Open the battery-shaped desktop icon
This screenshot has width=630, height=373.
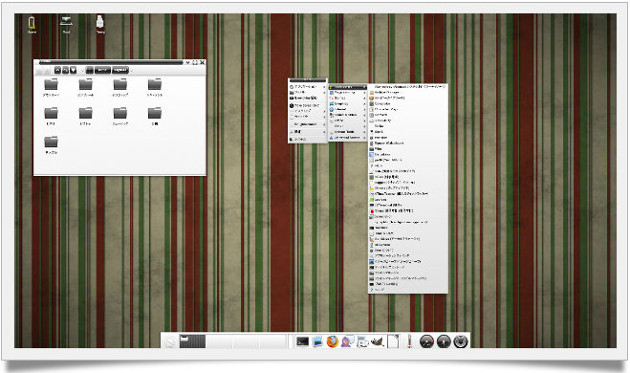click(32, 24)
